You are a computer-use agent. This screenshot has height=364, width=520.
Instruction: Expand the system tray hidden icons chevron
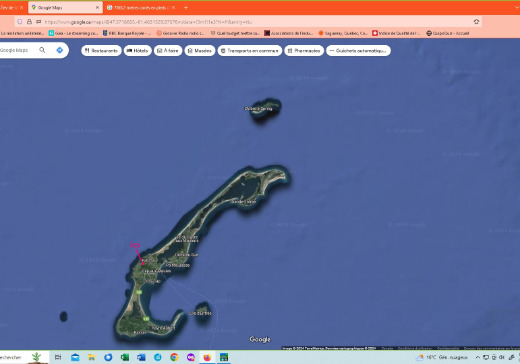point(477,357)
